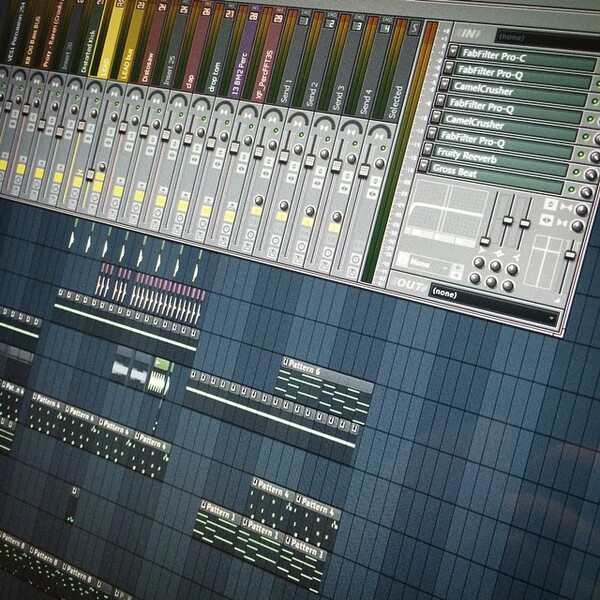Click the mixer EQ curve graph
The width and height of the screenshot is (600, 600).
coord(445,211)
